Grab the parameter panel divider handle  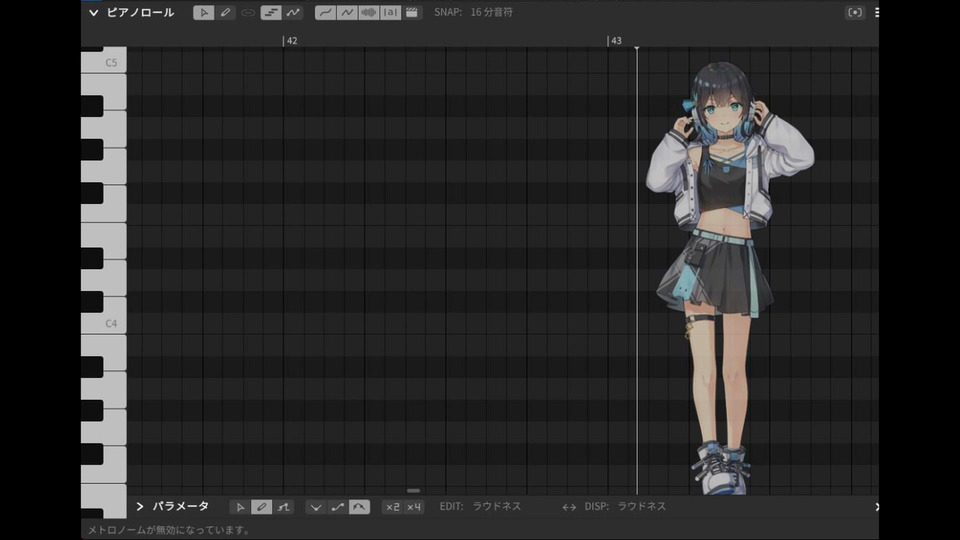[x=413, y=490]
